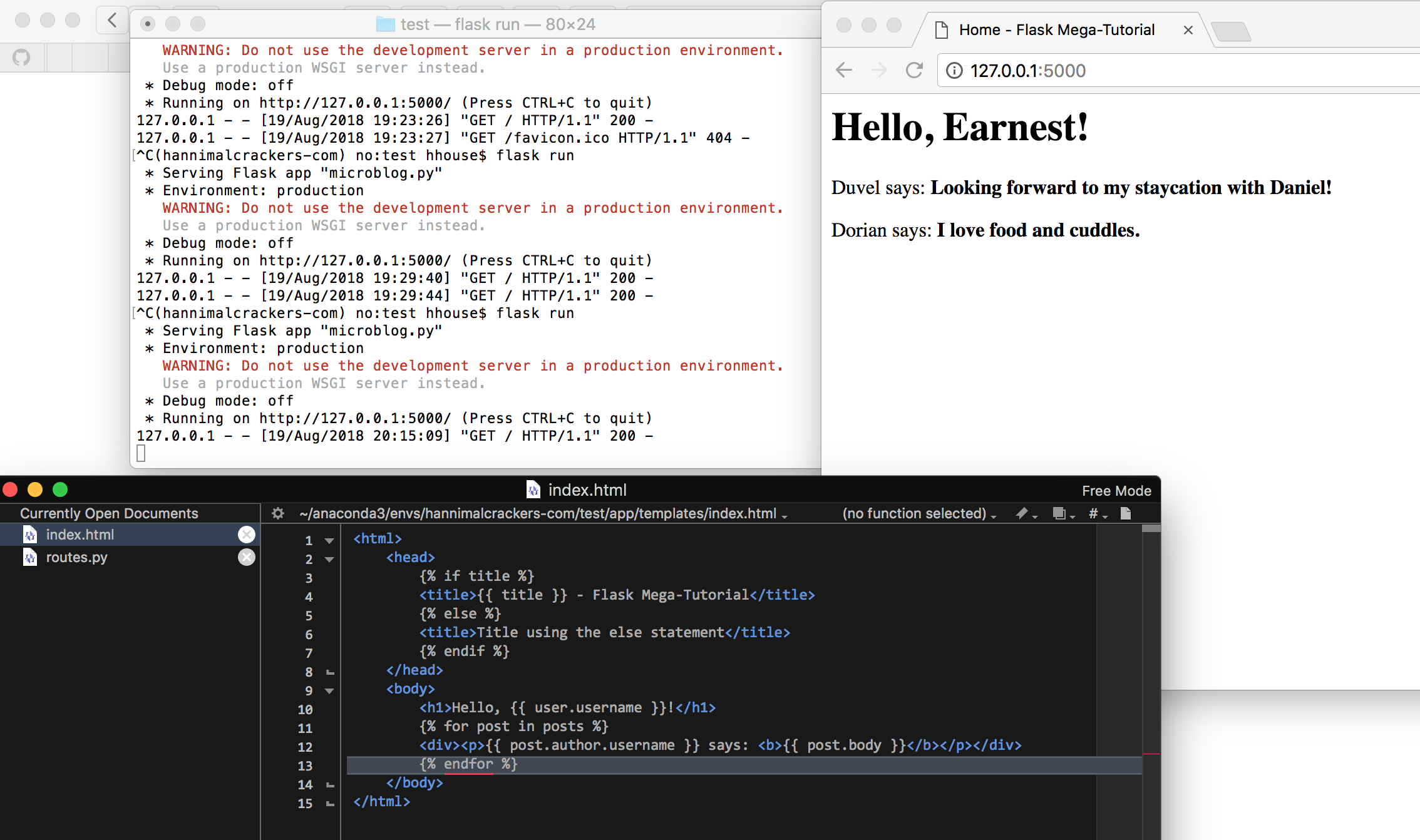
Task: Open the BBEdit text options gear menu
Action: [278, 514]
